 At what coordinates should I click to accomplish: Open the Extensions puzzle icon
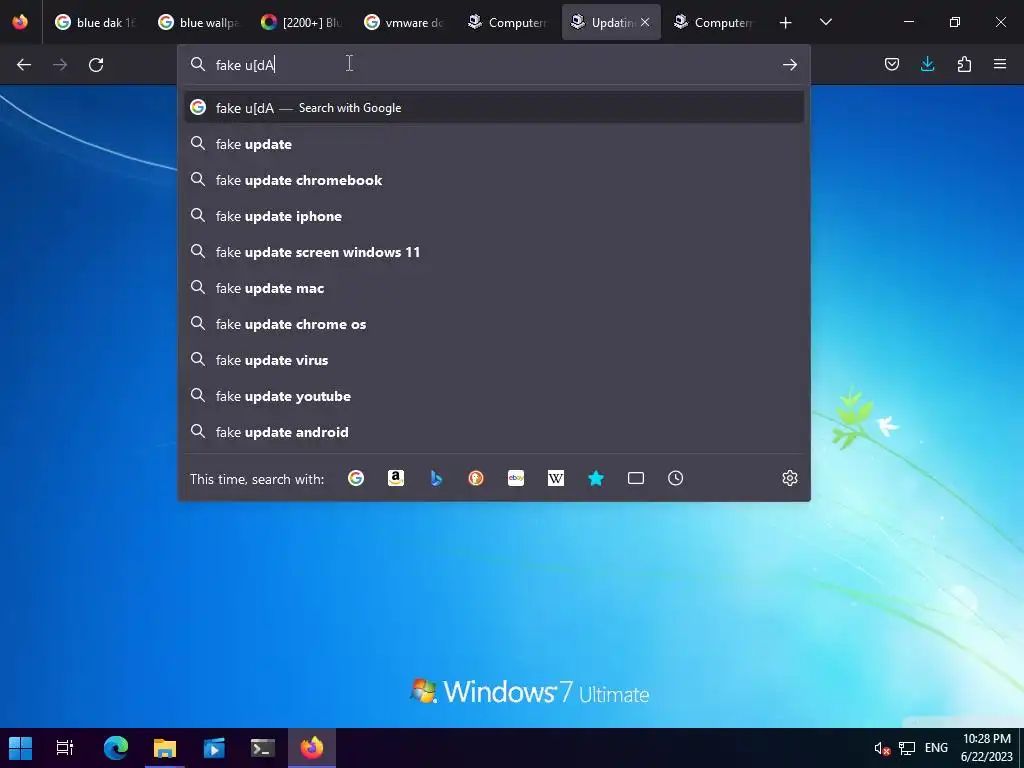tap(964, 64)
